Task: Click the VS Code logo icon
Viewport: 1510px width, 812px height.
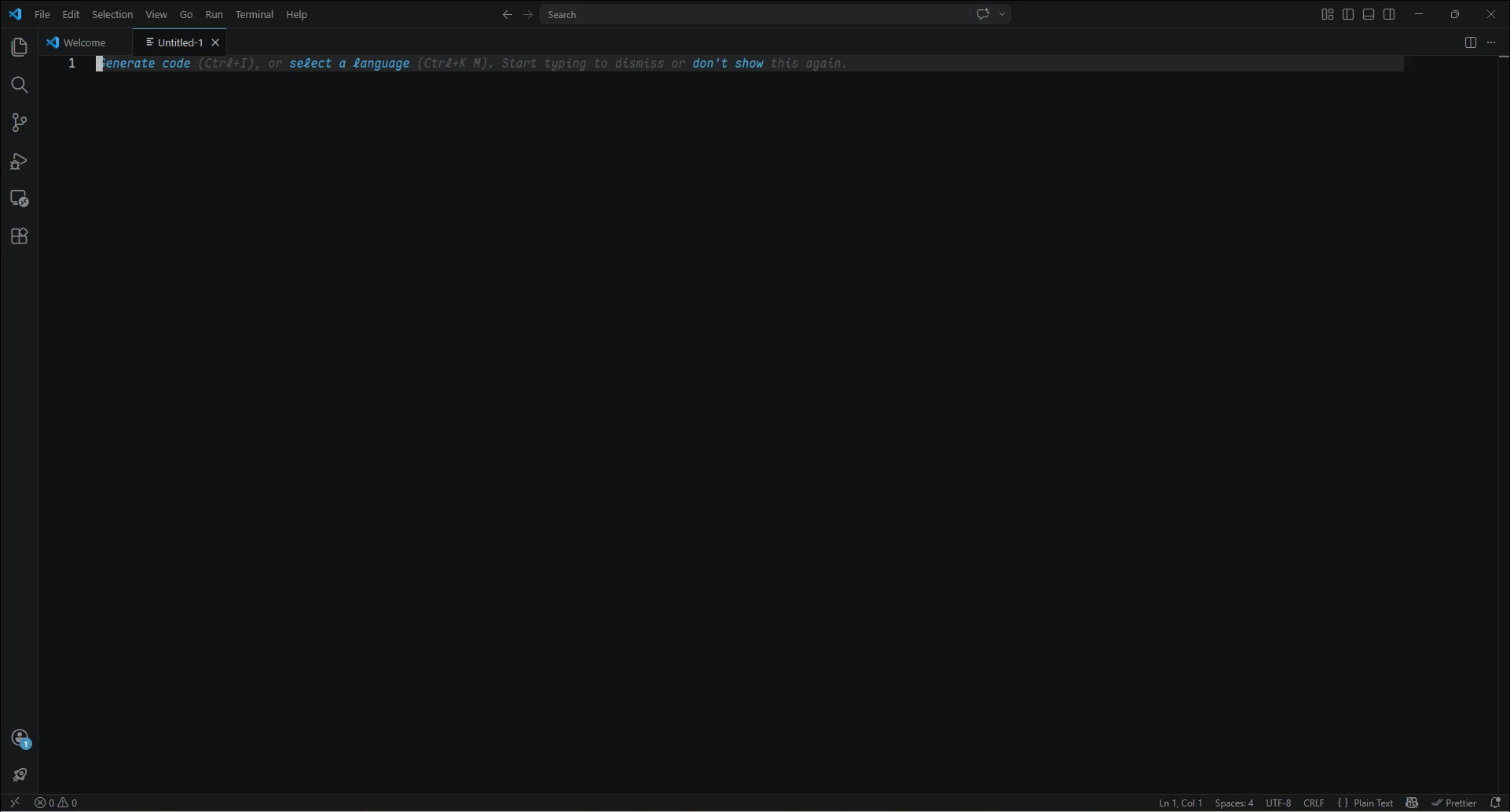Action: point(15,14)
